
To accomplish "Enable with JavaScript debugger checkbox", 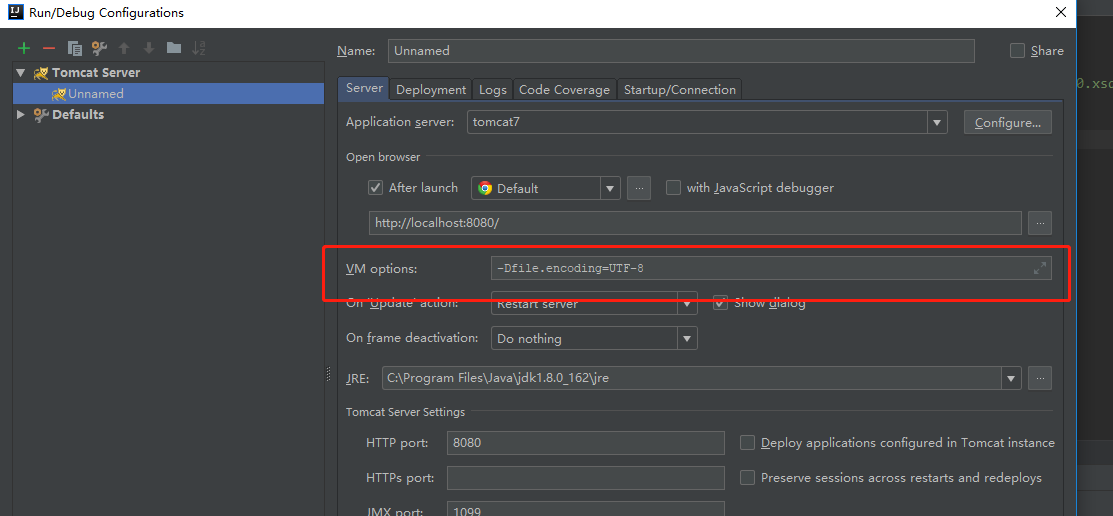I will pos(674,188).
